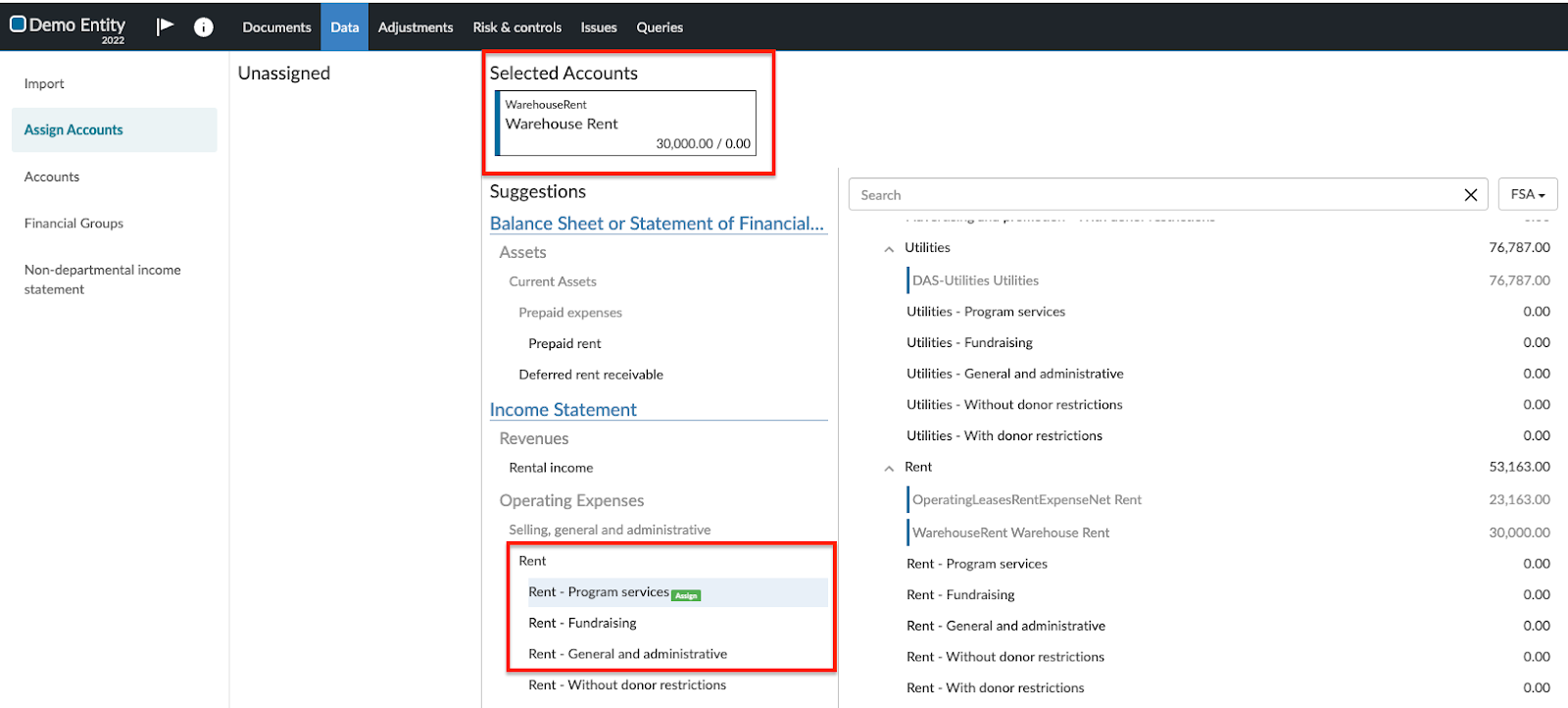Screen dimensions: 1568x708
Task: Open the FSA dropdown
Action: coord(1527,194)
